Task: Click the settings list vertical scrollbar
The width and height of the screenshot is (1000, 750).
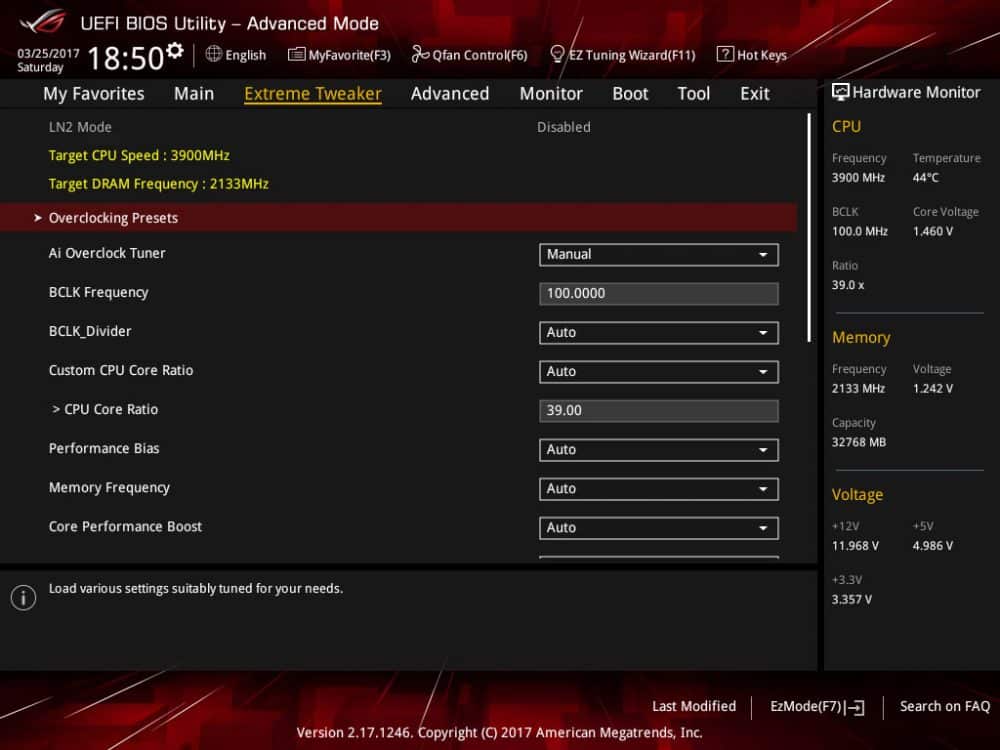Action: tap(809, 227)
